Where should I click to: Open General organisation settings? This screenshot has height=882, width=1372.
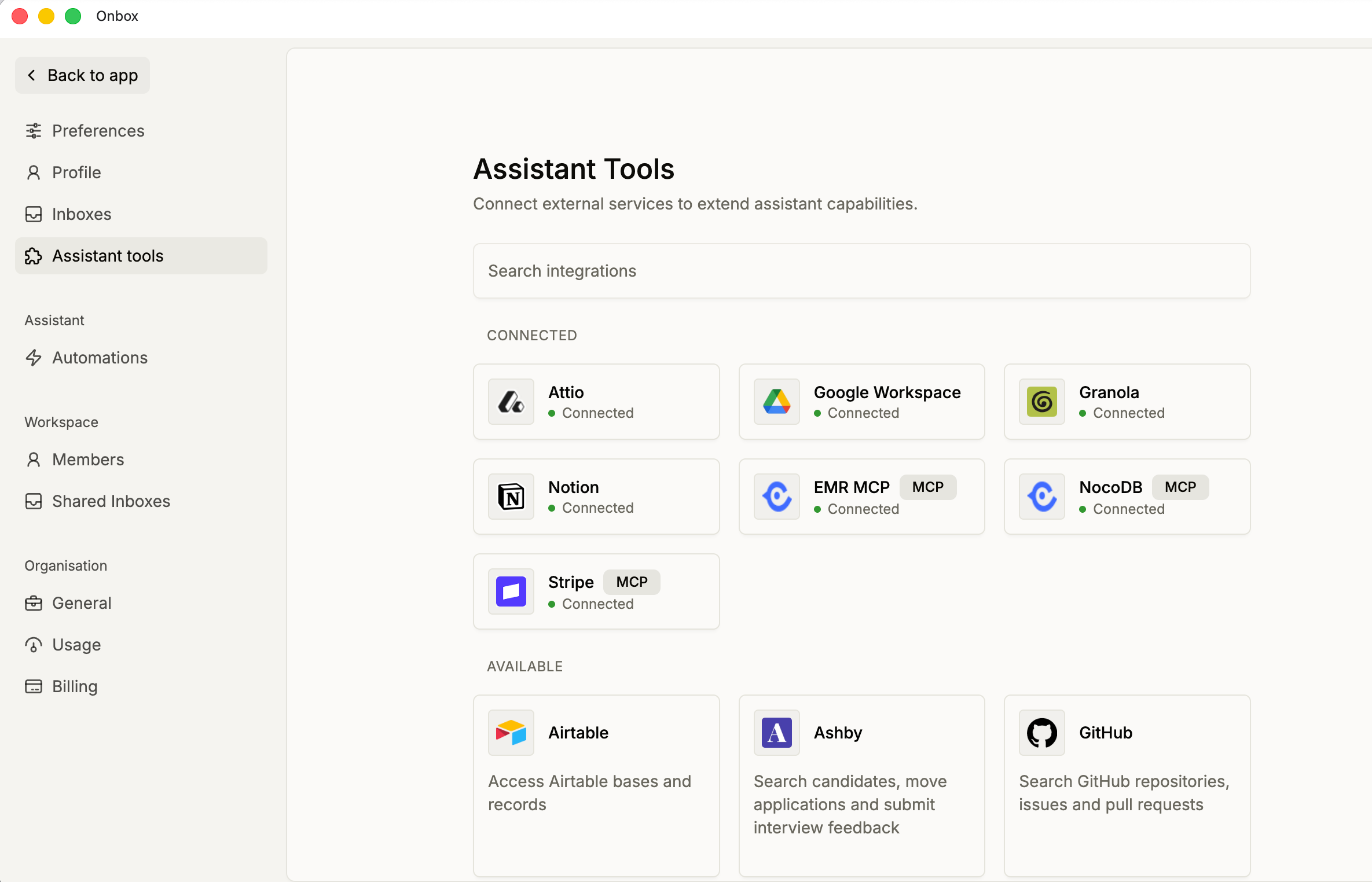pyautogui.click(x=141, y=603)
